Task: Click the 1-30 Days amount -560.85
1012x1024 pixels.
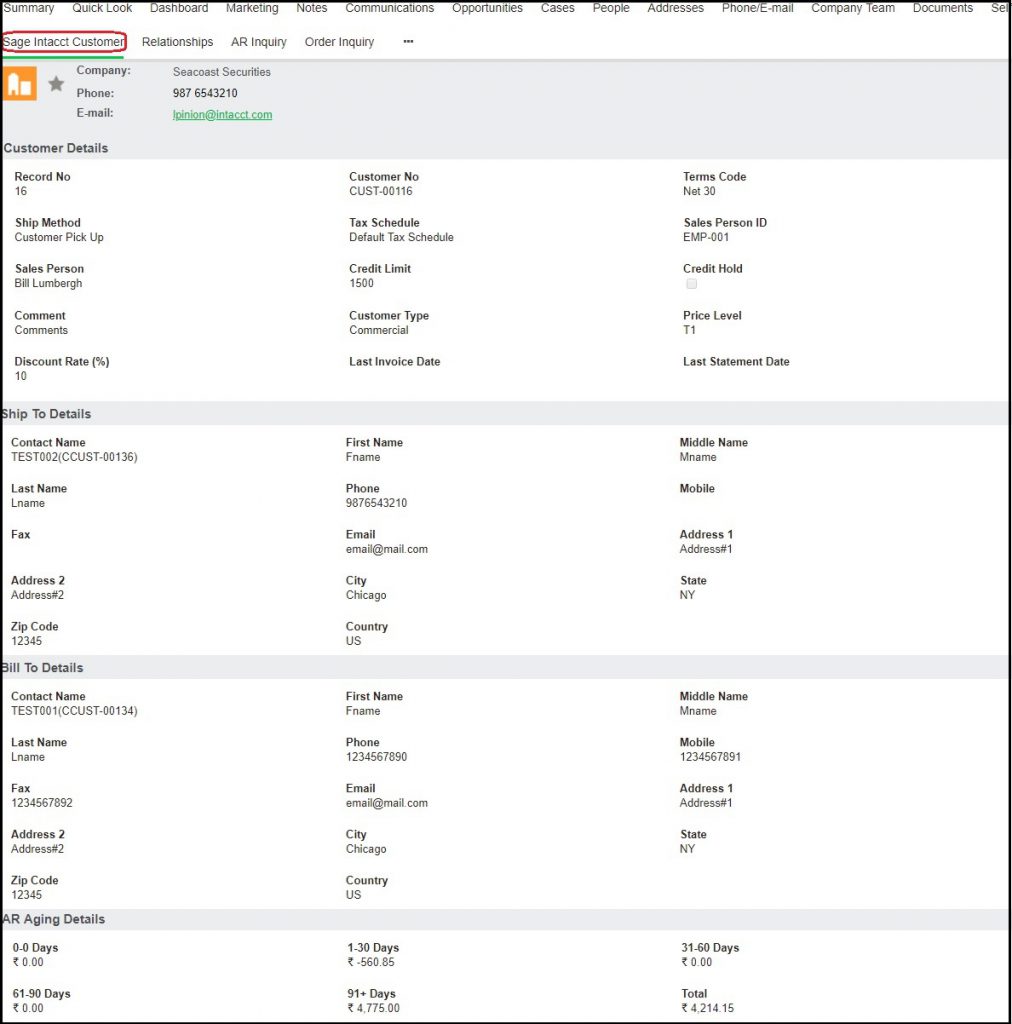Action: pos(371,962)
